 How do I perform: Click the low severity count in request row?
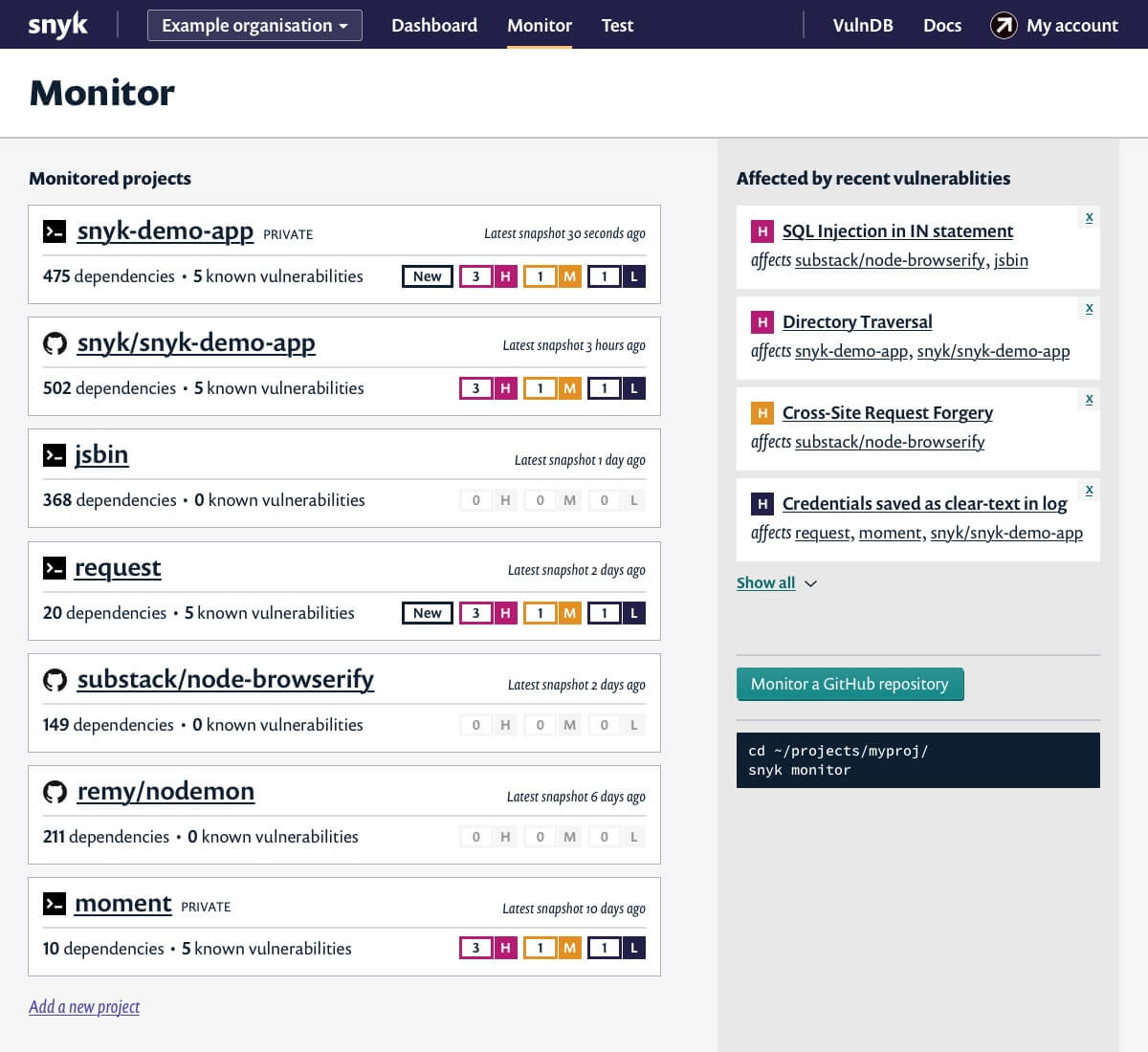pos(616,613)
